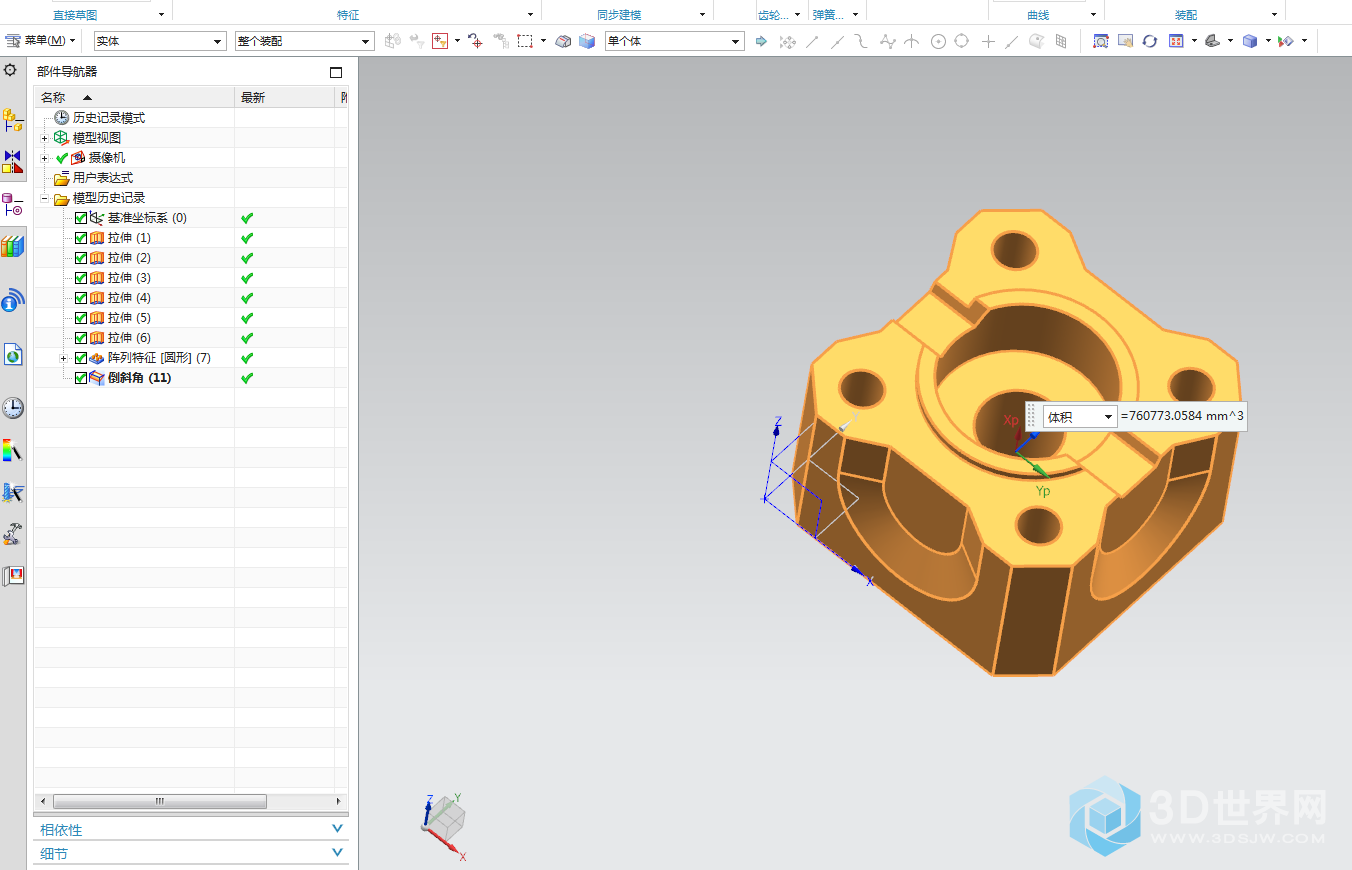Sort by the 名称 column header
Viewport: 1352px width, 870px height.
tap(135, 97)
